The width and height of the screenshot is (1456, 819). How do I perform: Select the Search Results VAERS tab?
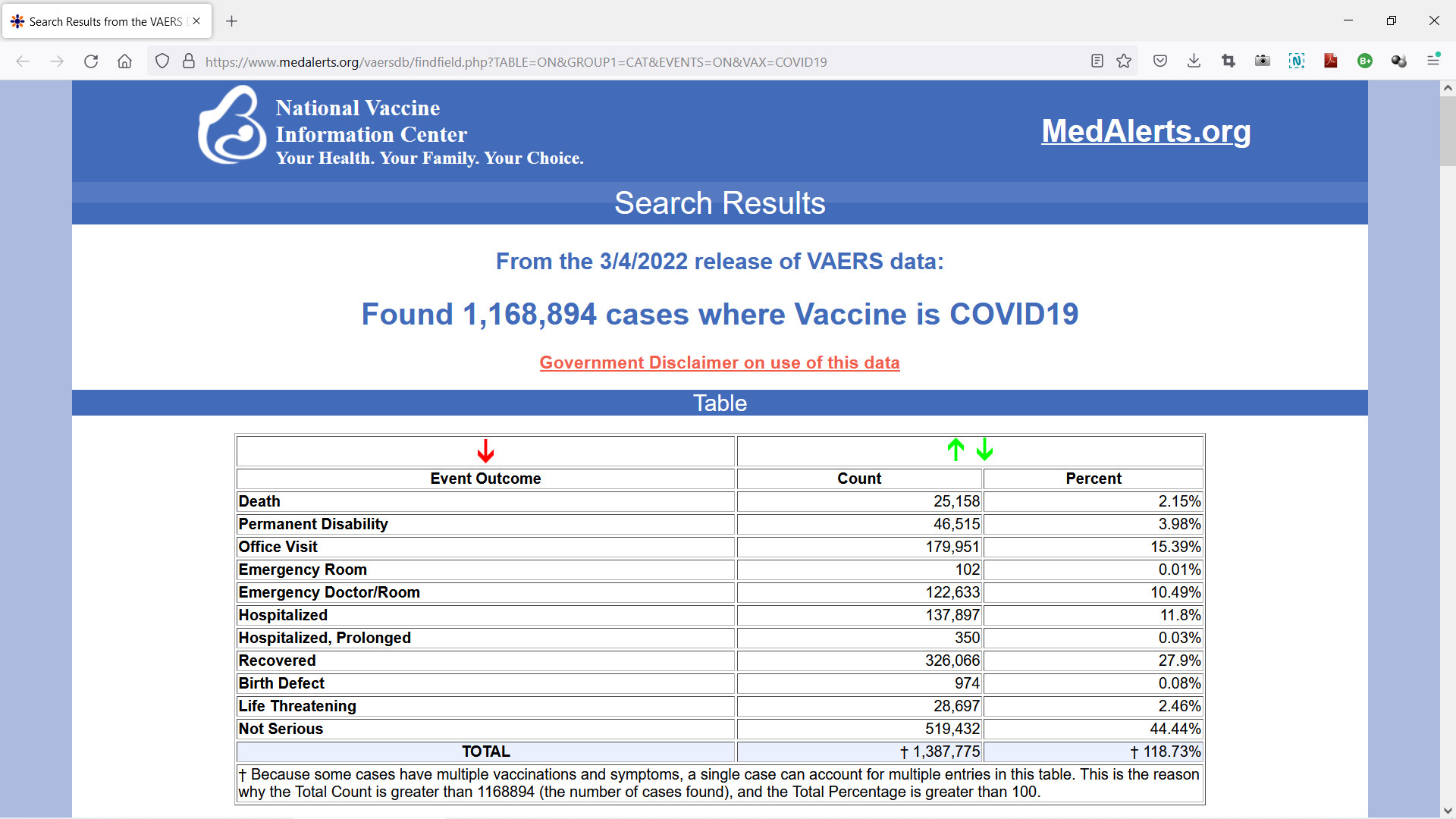pyautogui.click(x=105, y=21)
